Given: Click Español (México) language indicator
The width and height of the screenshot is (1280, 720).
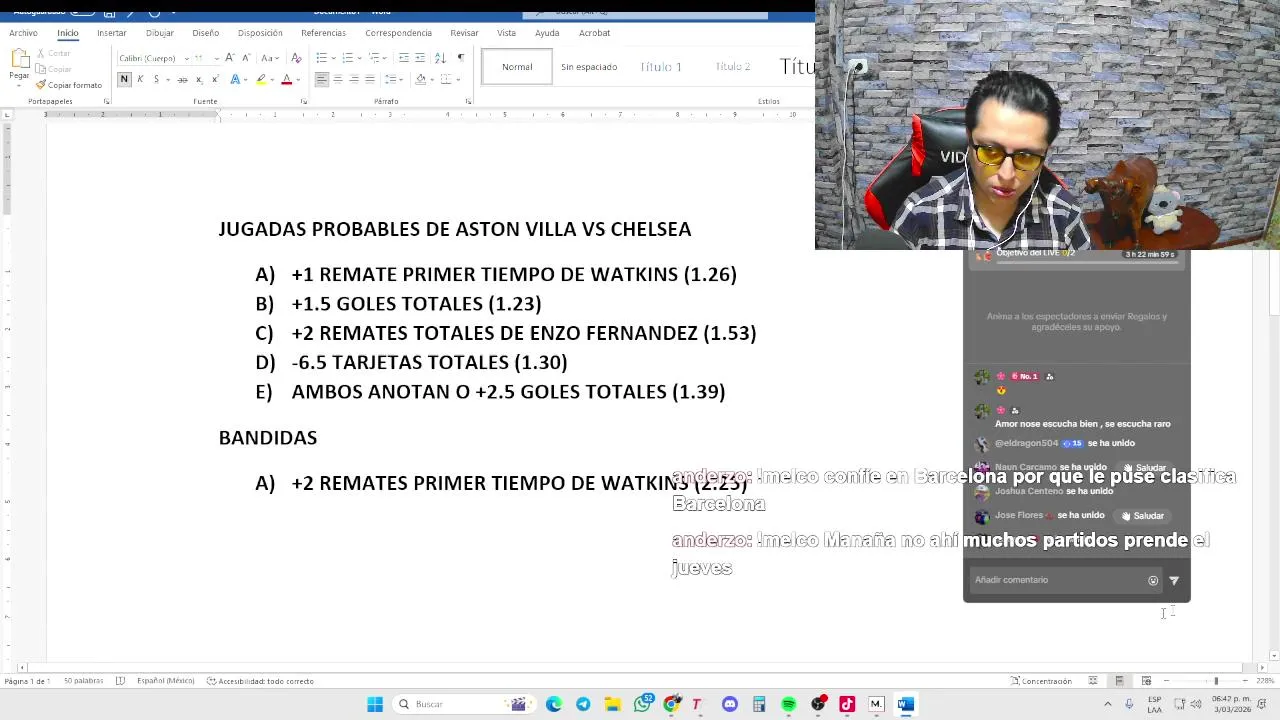Looking at the screenshot, I should pyautogui.click(x=165, y=681).
